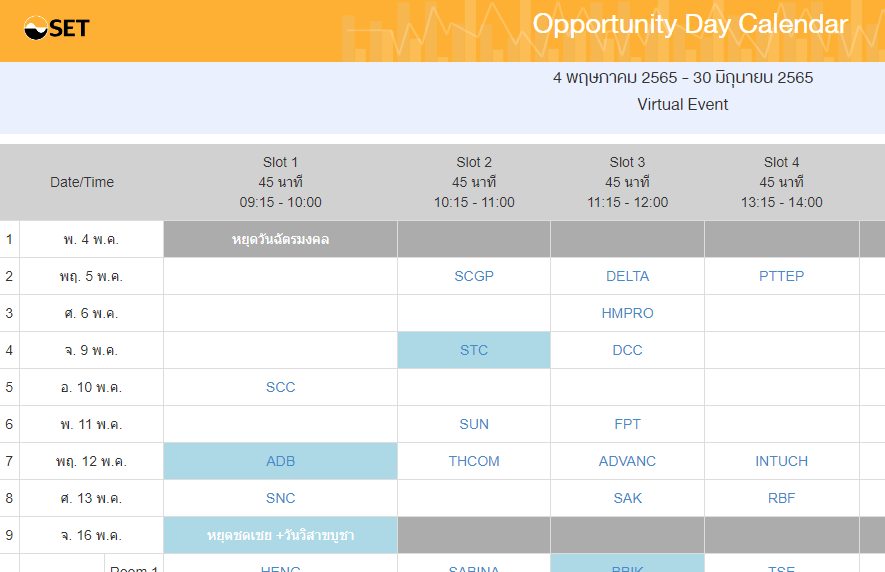Open the SNC company link
885x572 pixels.
280,498
